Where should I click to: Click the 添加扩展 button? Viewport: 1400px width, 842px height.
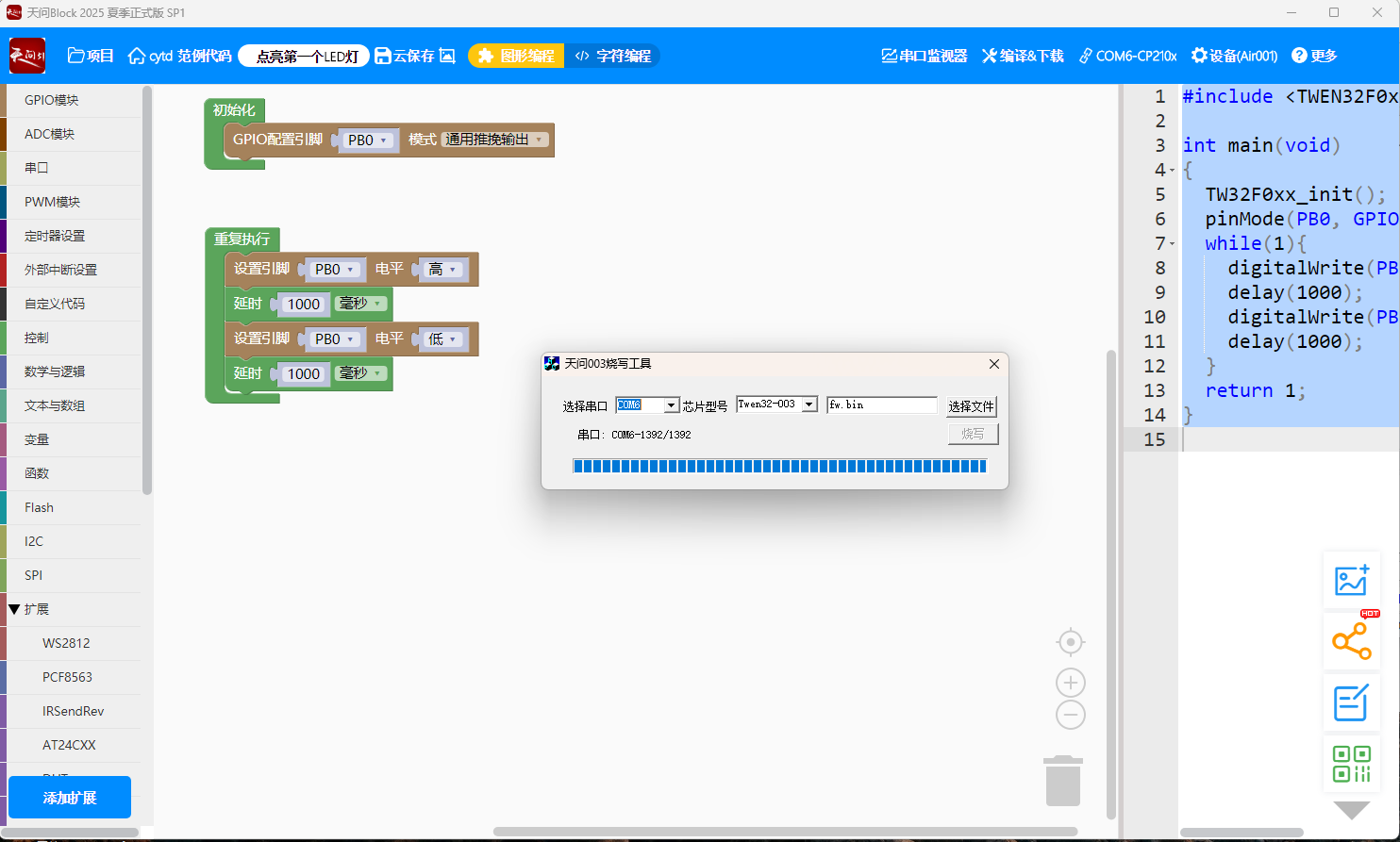pyautogui.click(x=70, y=798)
